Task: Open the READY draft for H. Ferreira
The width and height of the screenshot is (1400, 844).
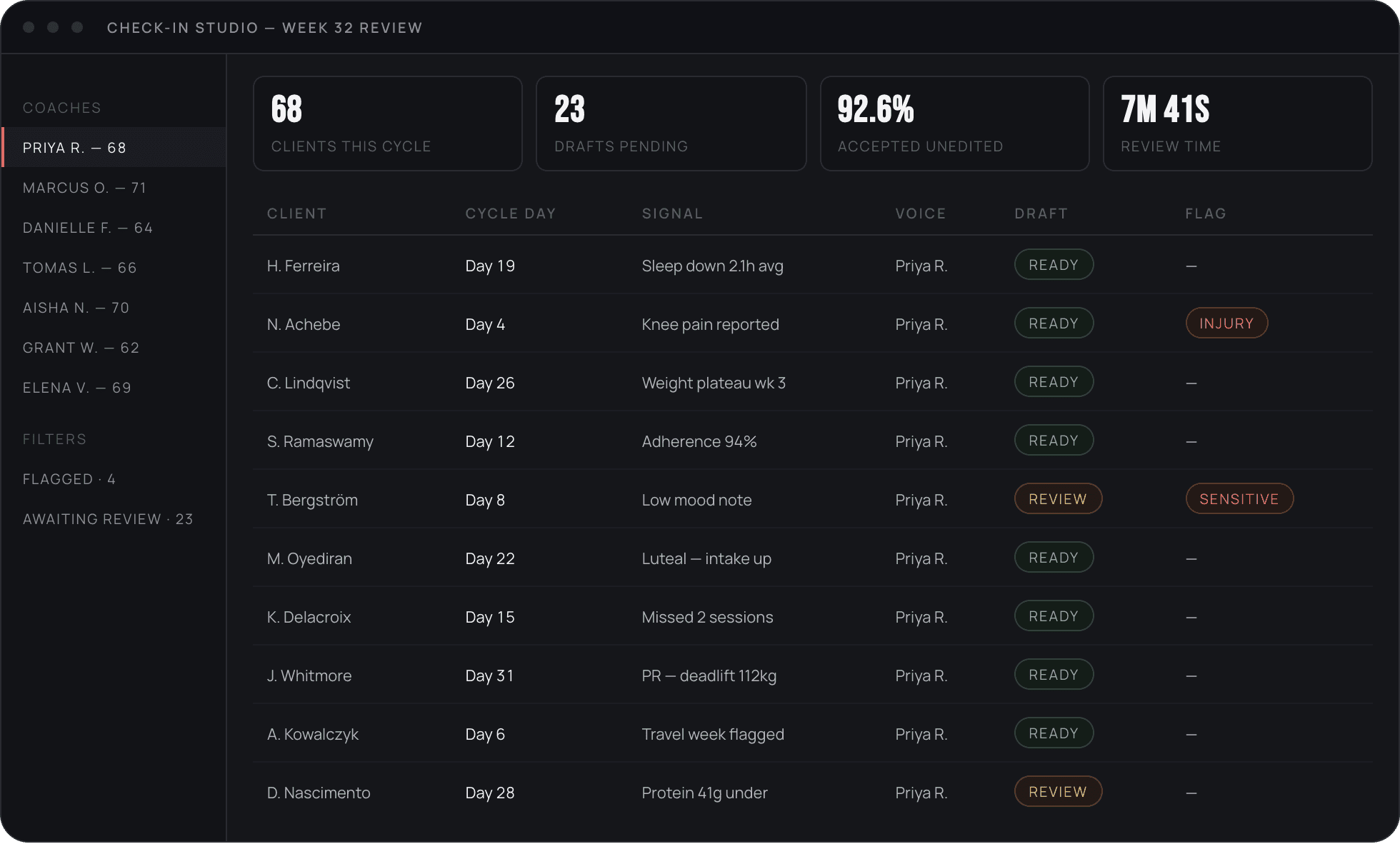Action: 1054,265
